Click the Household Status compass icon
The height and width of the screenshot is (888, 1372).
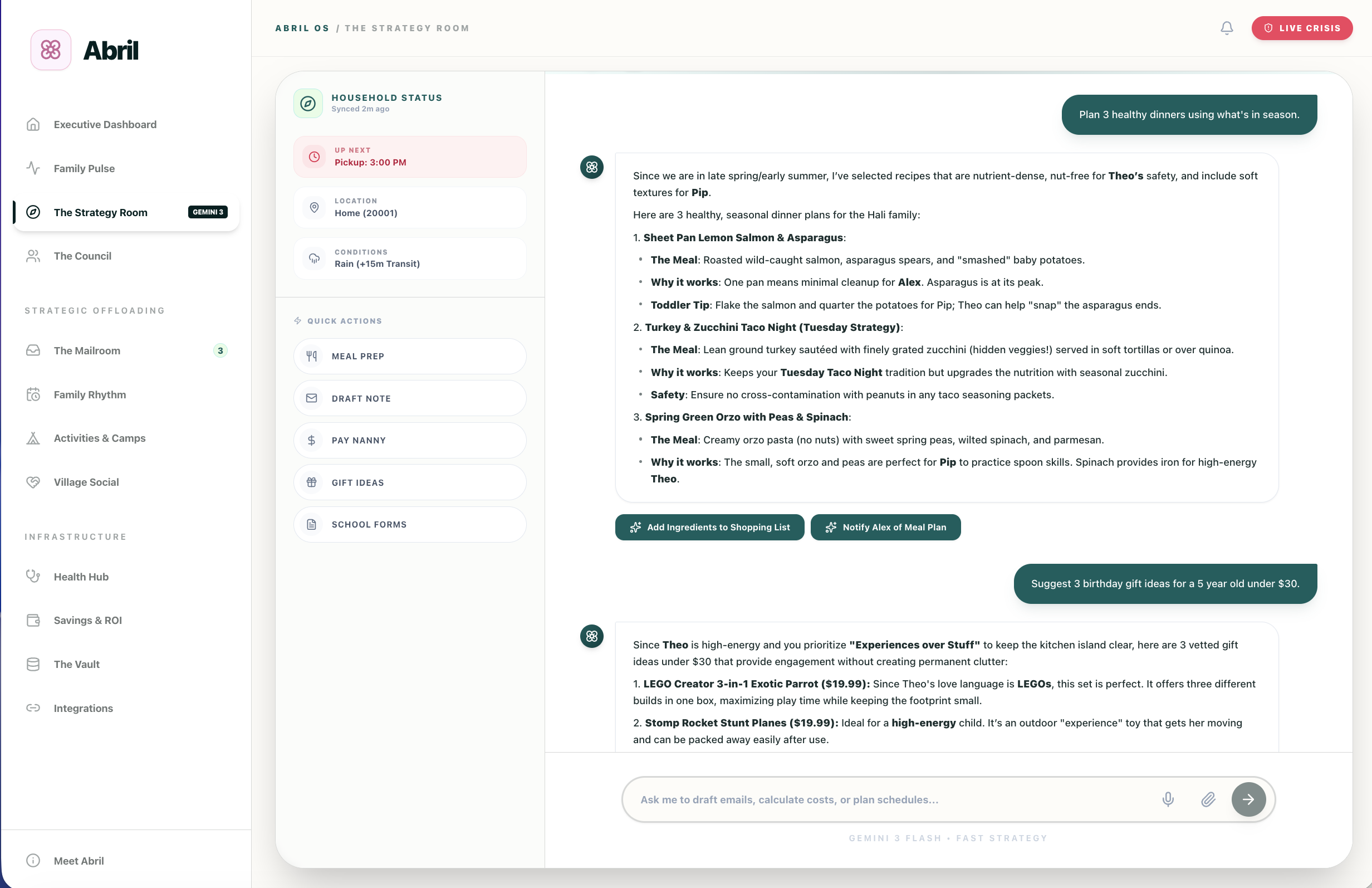308,103
